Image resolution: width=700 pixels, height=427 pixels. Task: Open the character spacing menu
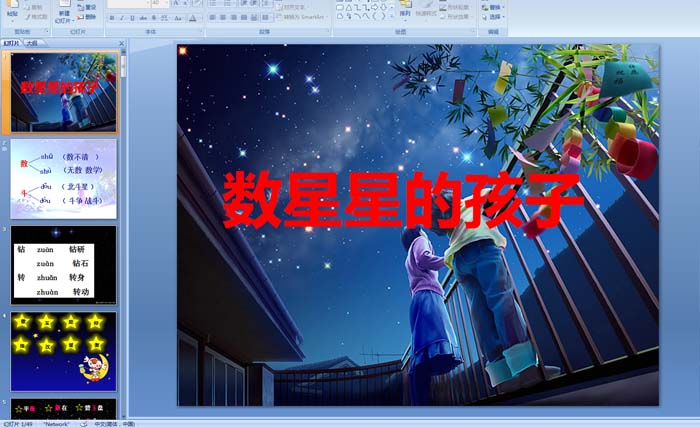pos(165,18)
